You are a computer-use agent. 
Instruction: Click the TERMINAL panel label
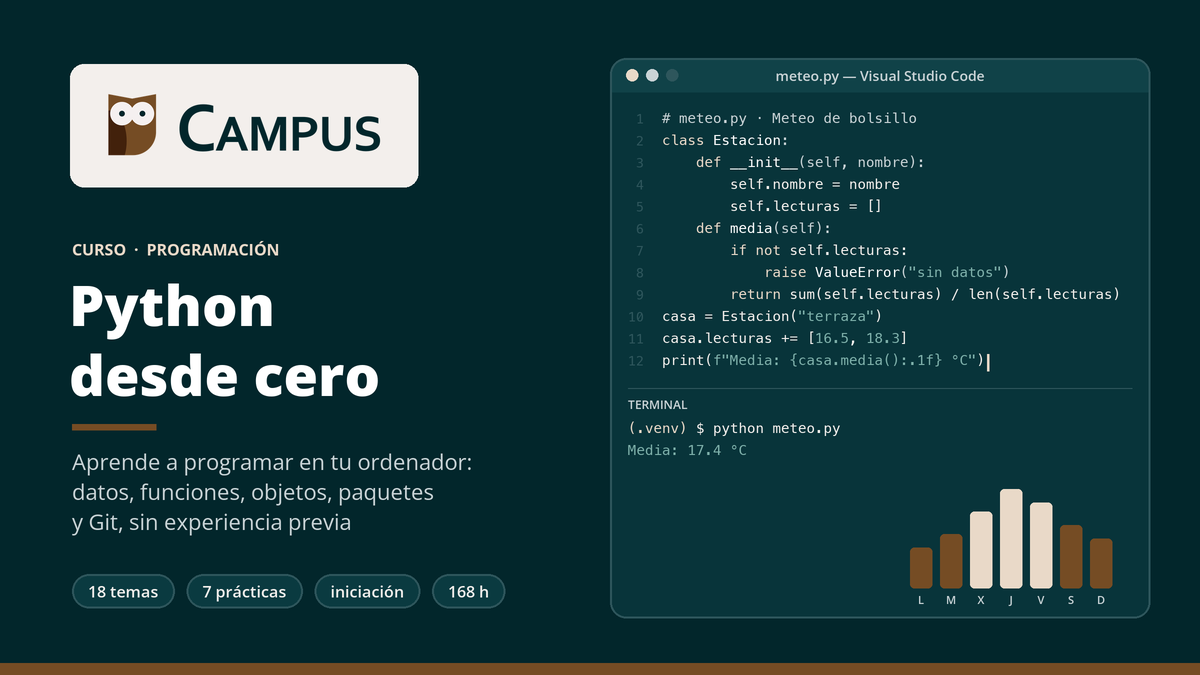pos(657,405)
